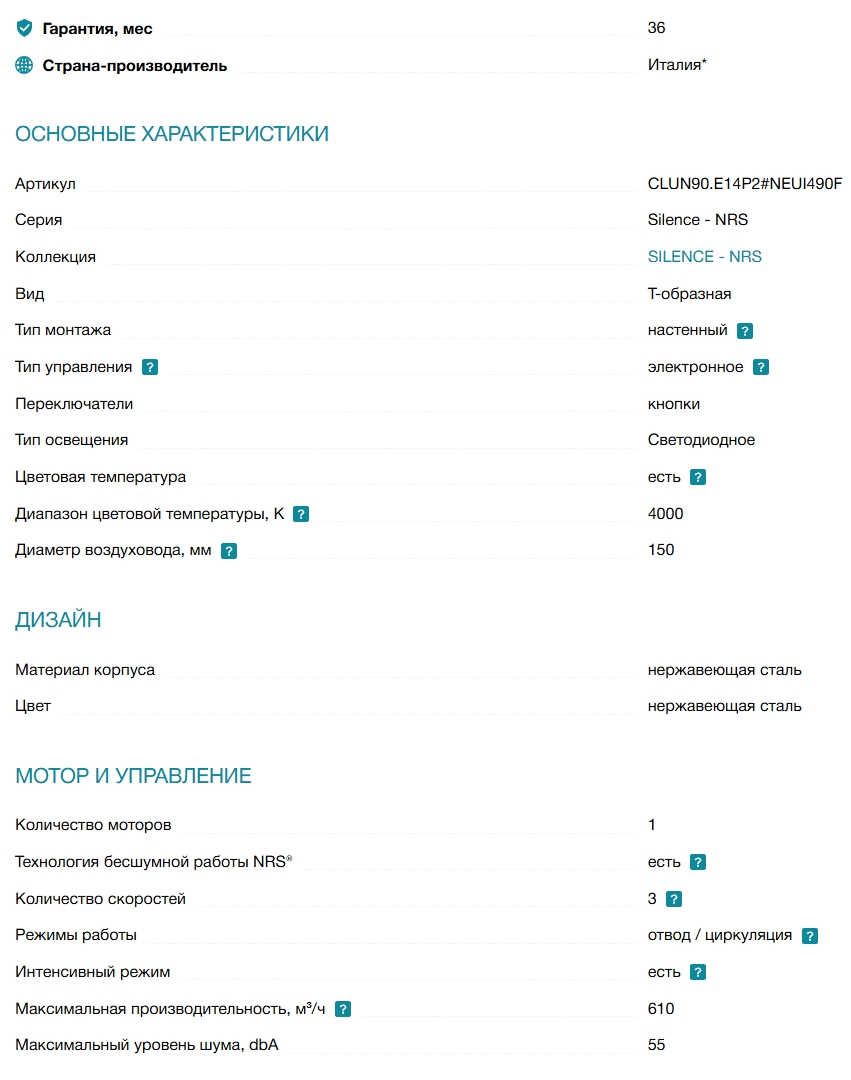
Task: Open help icon beside Тип управления label
Action: 150,367
